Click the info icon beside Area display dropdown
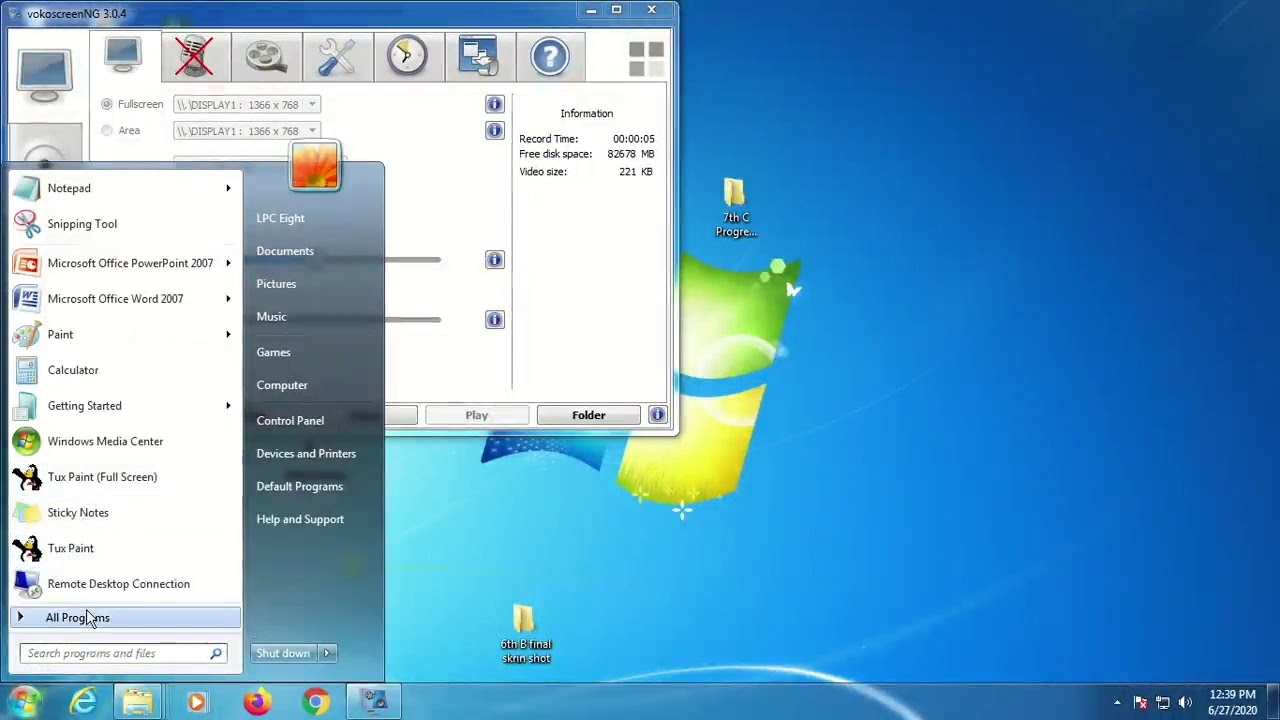Viewport: 1280px width, 720px height. point(495,131)
